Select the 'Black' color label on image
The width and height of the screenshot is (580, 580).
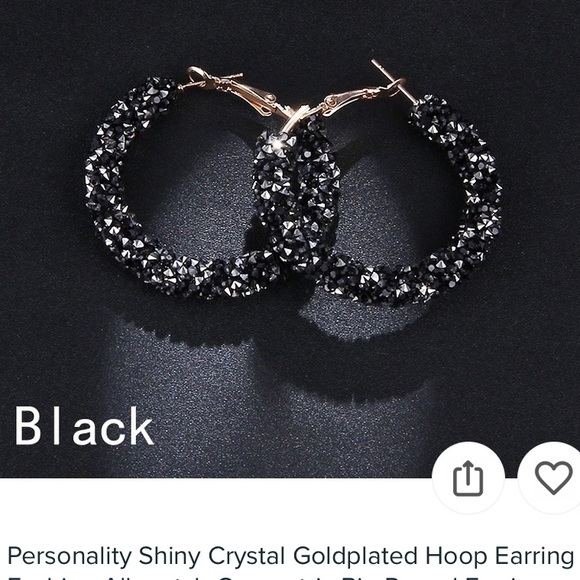click(84, 427)
